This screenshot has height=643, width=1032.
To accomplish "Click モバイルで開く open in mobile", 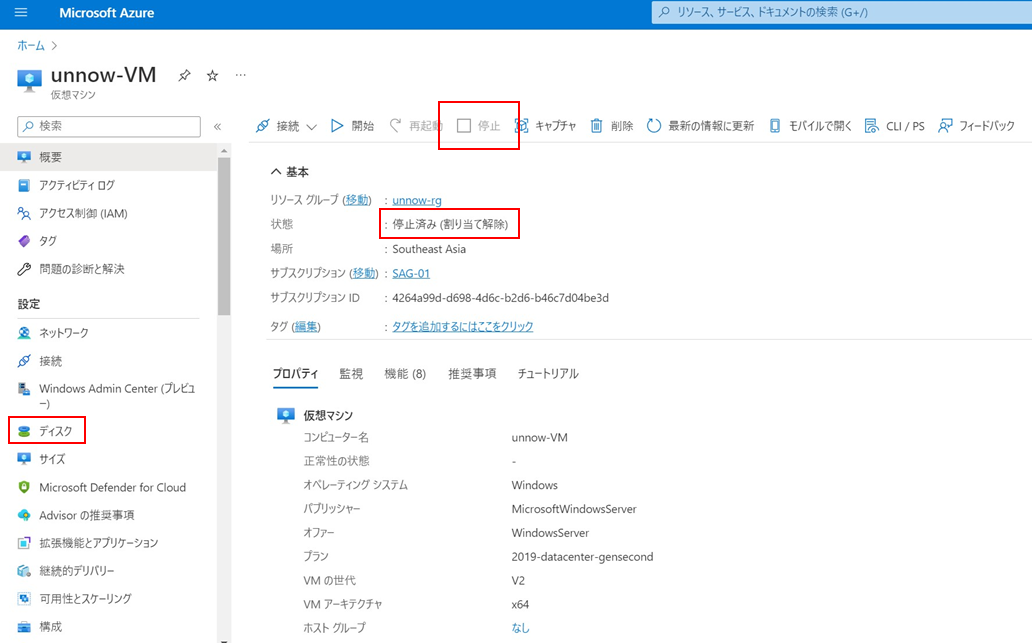I will [810, 126].
